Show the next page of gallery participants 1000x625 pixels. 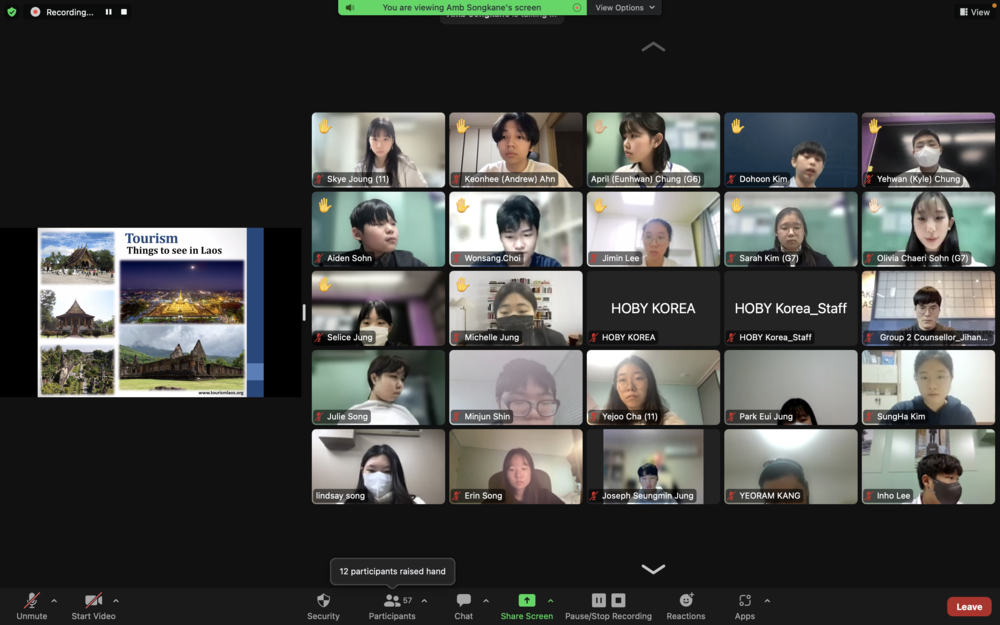pos(653,569)
